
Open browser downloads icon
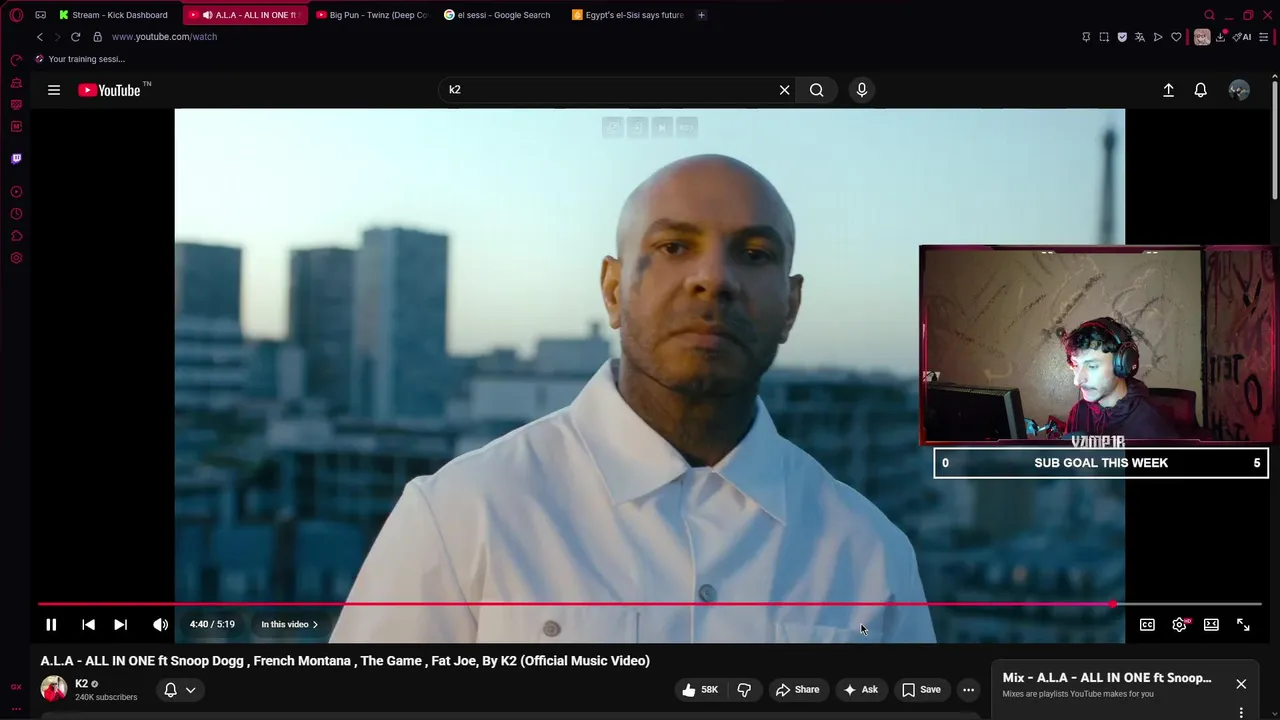1221,37
